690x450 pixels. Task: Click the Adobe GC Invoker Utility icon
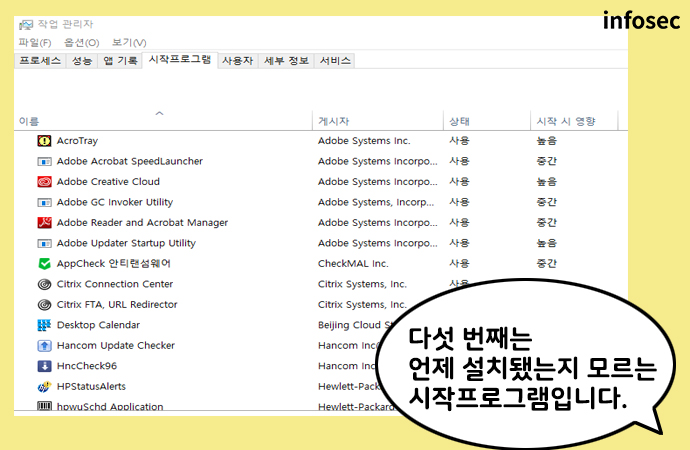44,202
